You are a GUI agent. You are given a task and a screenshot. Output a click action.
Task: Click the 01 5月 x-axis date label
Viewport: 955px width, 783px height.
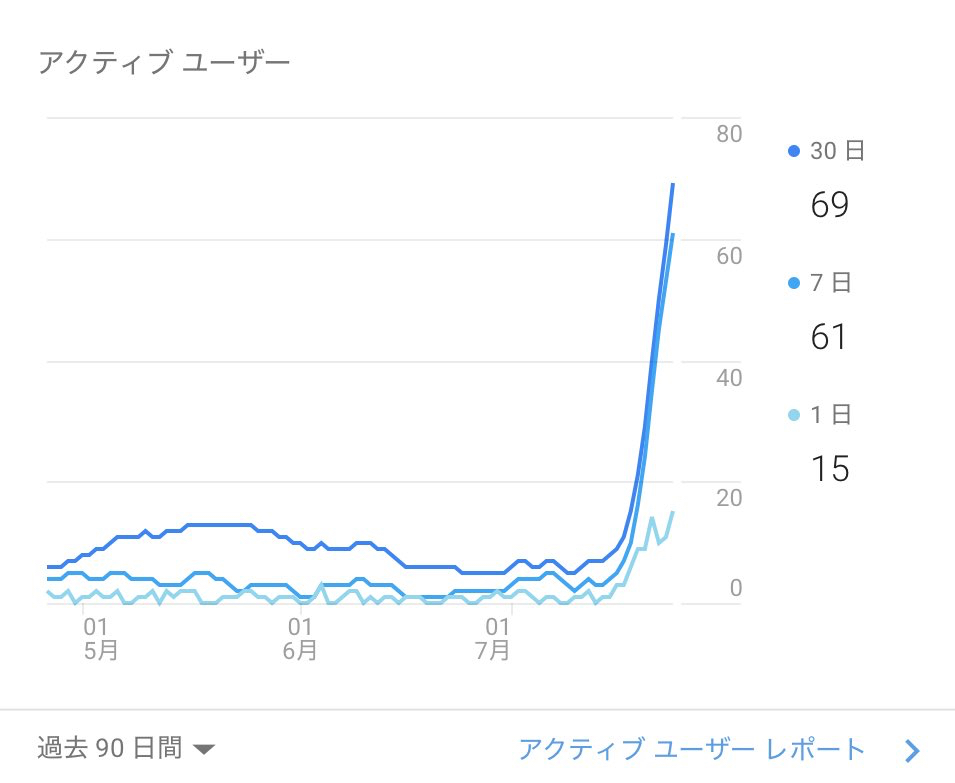[99, 639]
